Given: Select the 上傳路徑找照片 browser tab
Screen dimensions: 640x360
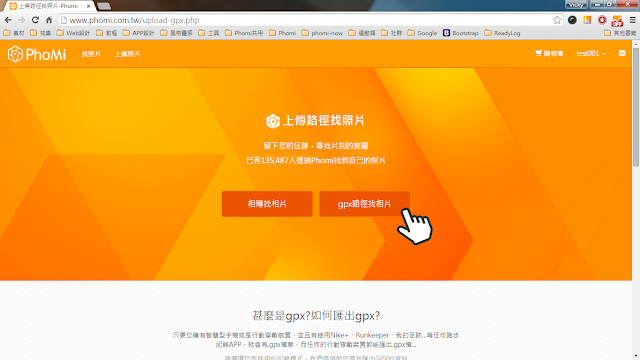Looking at the screenshot, I should (48, 6).
